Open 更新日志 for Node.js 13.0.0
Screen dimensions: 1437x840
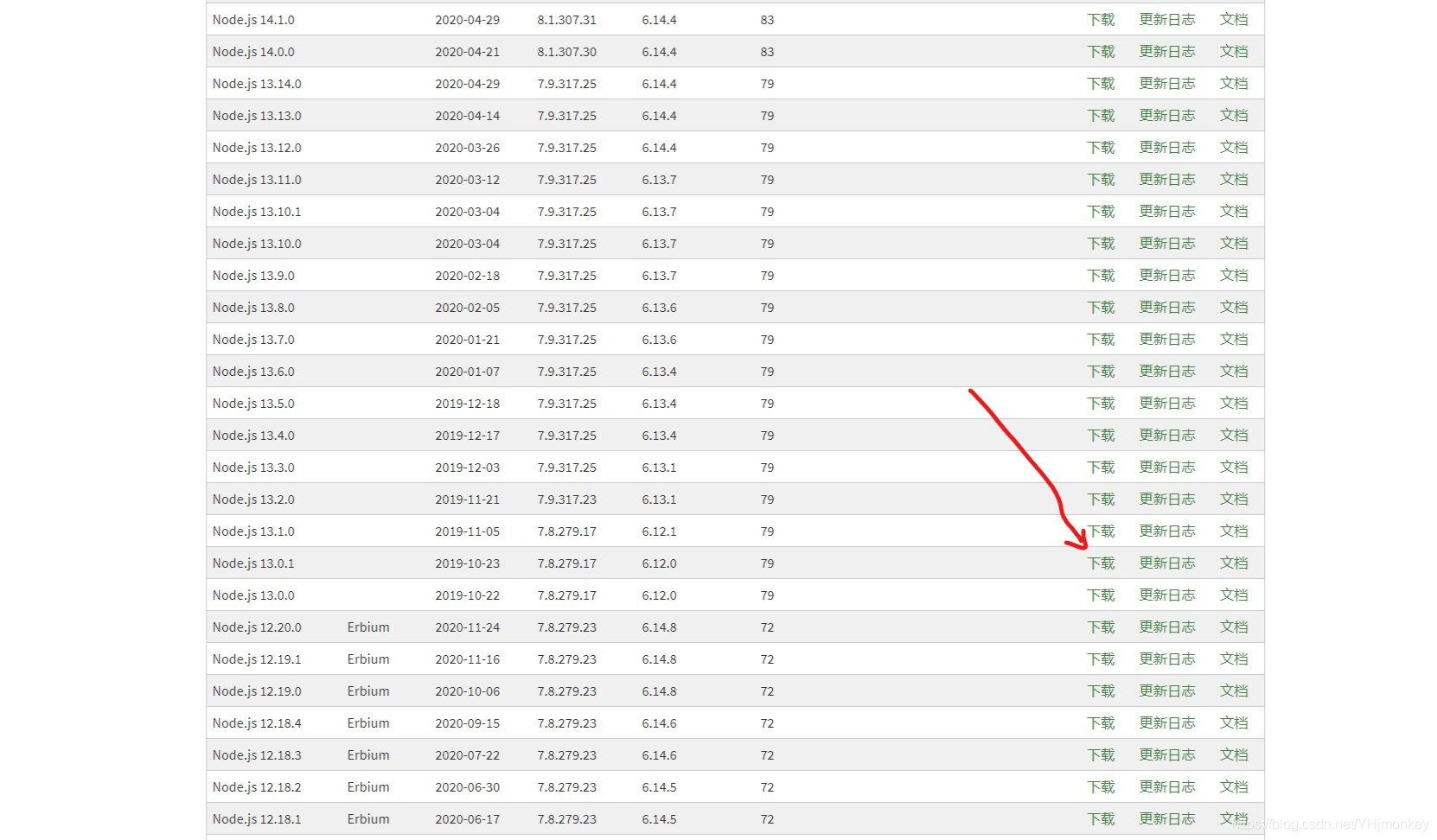pyautogui.click(x=1167, y=595)
